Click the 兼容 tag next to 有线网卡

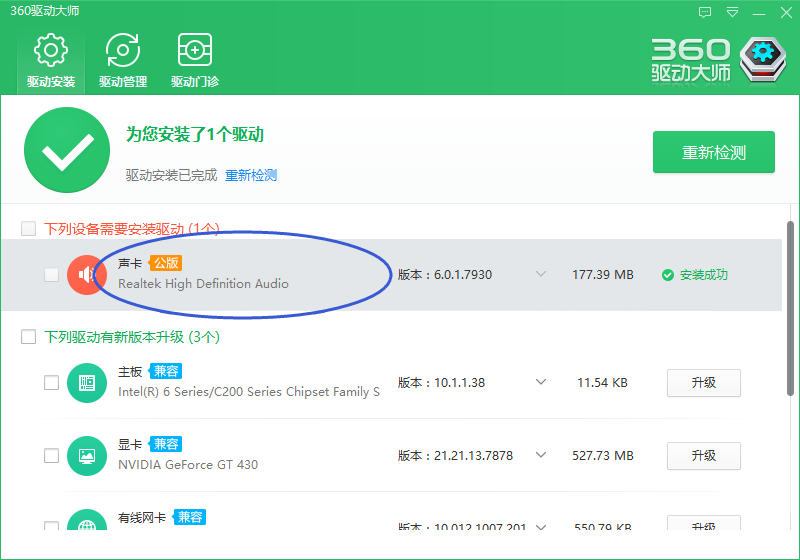pyautogui.click(x=190, y=517)
